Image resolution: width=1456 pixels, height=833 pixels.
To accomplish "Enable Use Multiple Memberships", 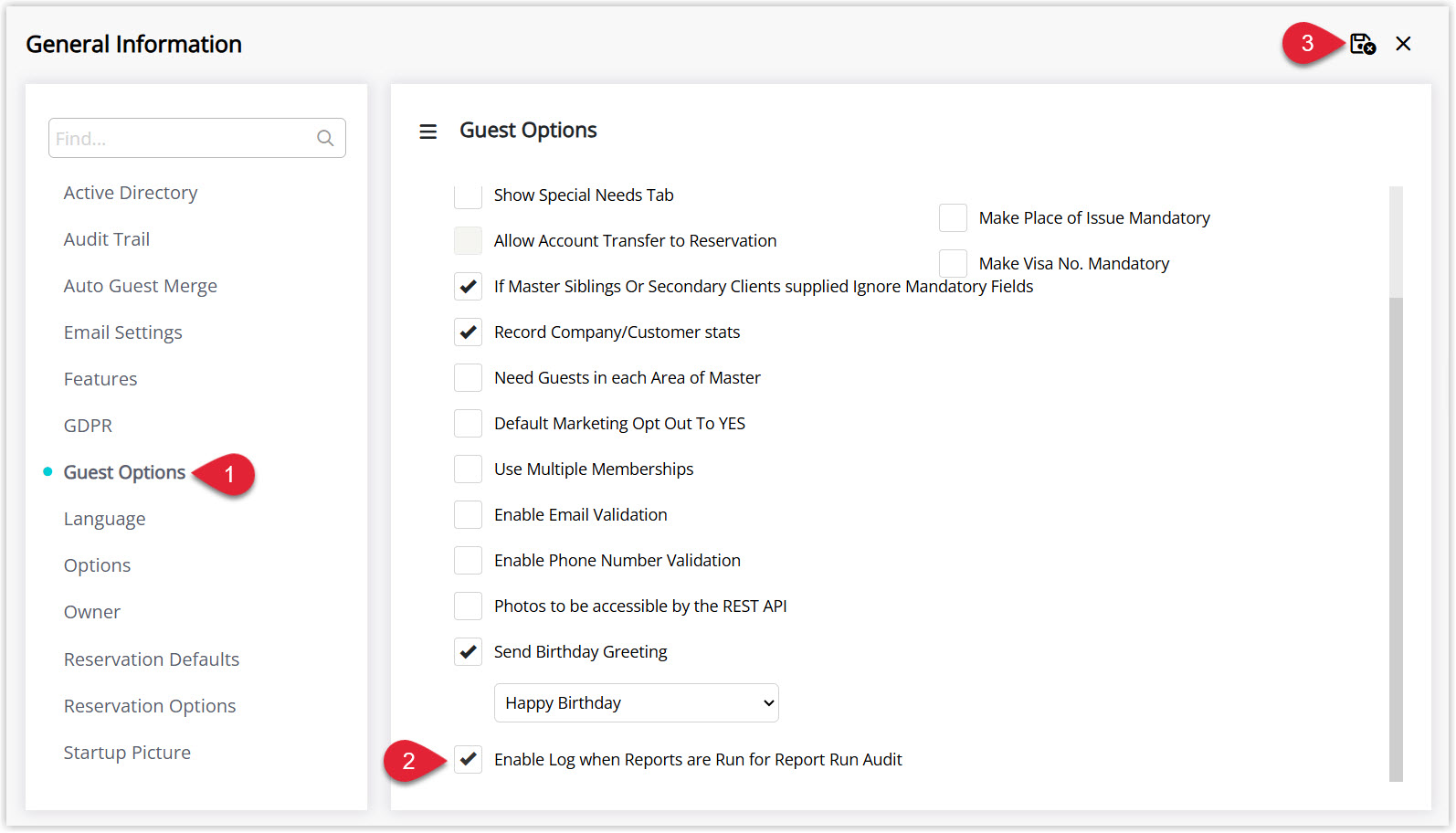I will coord(469,469).
